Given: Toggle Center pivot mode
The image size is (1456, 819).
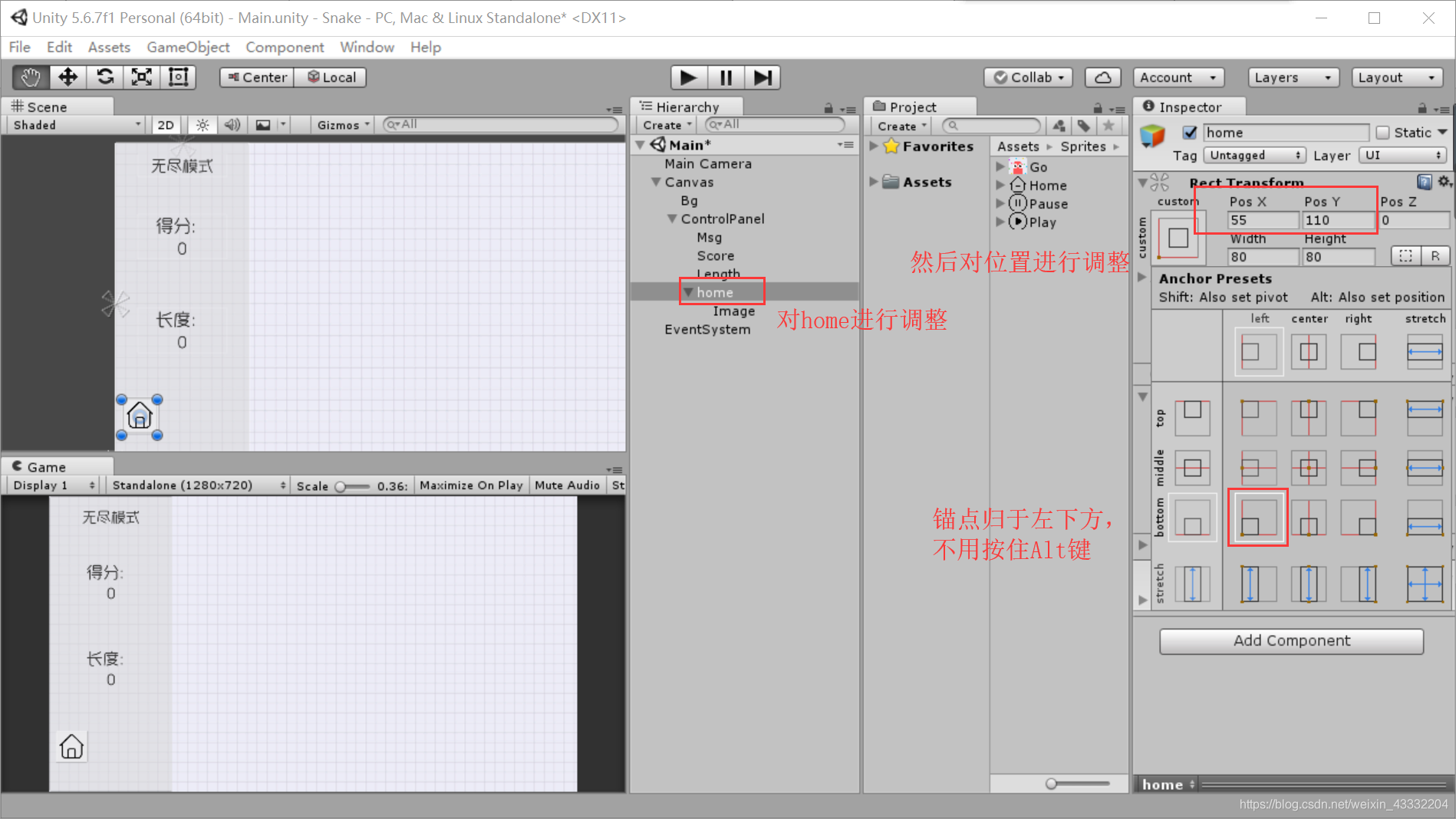Looking at the screenshot, I should click(x=257, y=77).
